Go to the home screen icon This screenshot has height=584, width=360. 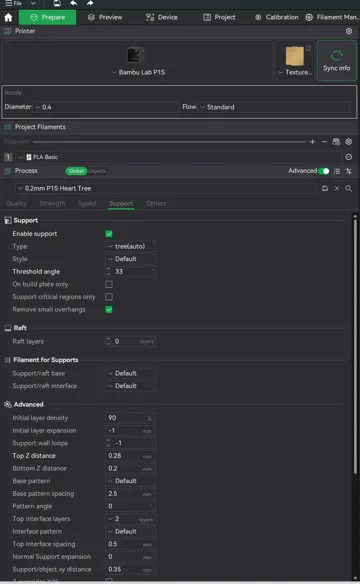tap(8, 18)
